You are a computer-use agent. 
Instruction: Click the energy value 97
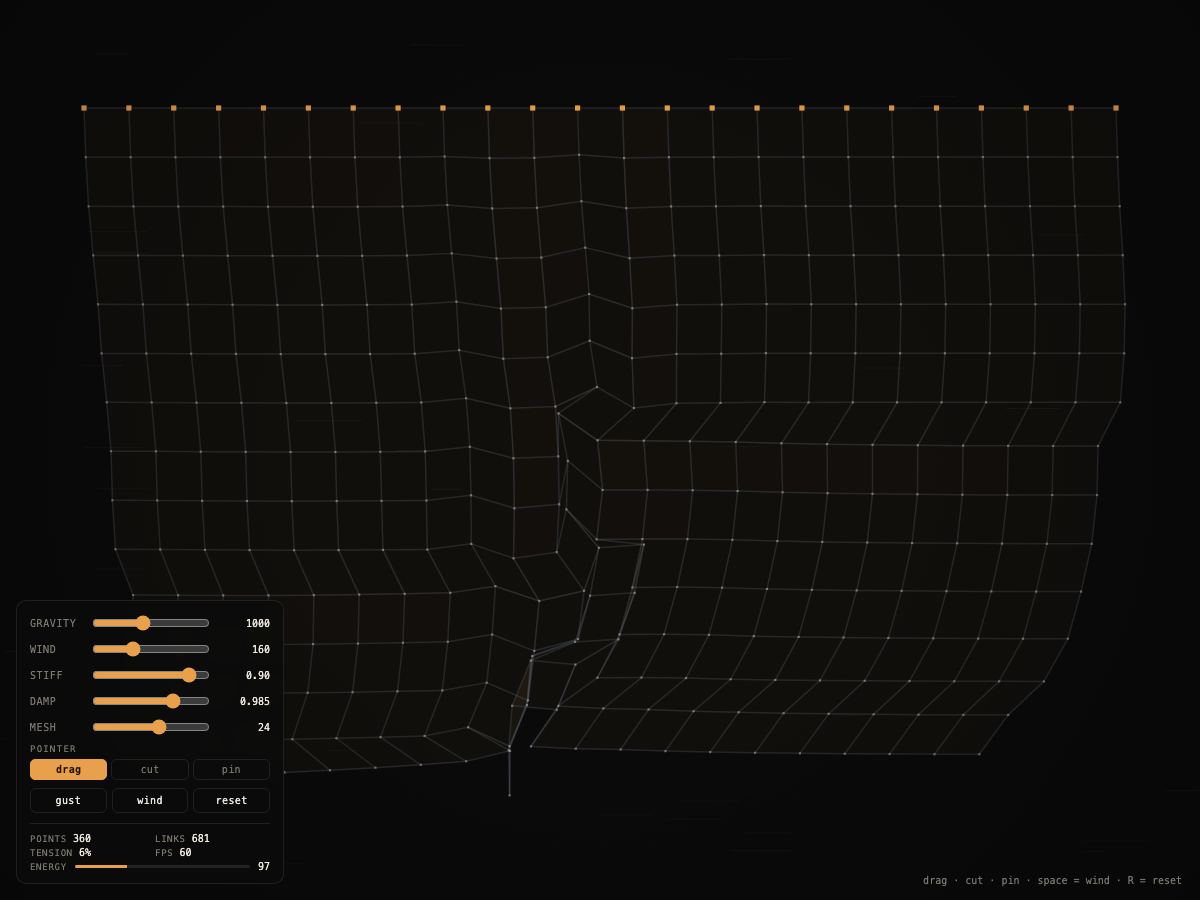point(264,866)
